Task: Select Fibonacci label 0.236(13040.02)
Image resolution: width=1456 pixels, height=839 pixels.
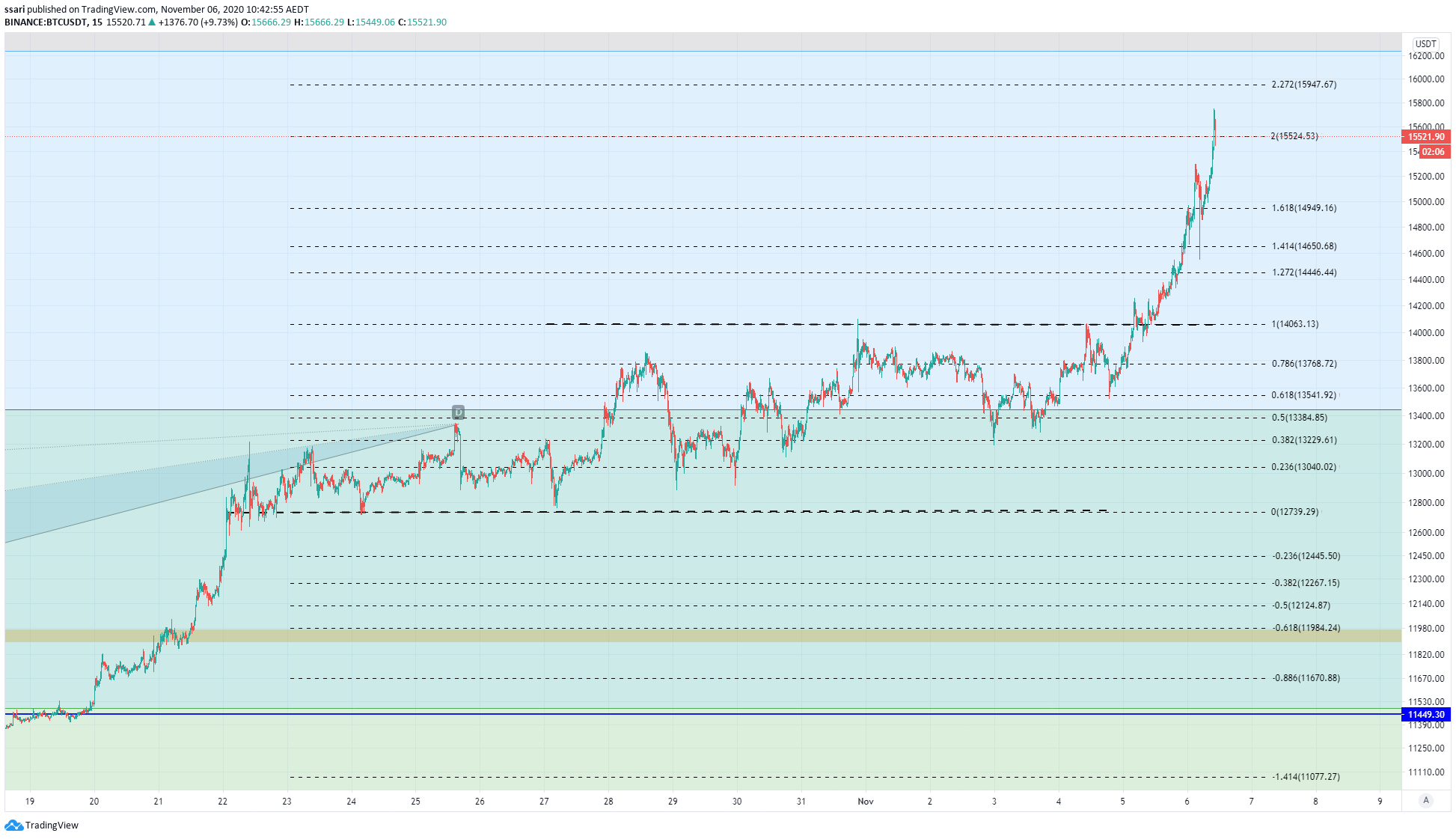Action: (x=1304, y=467)
